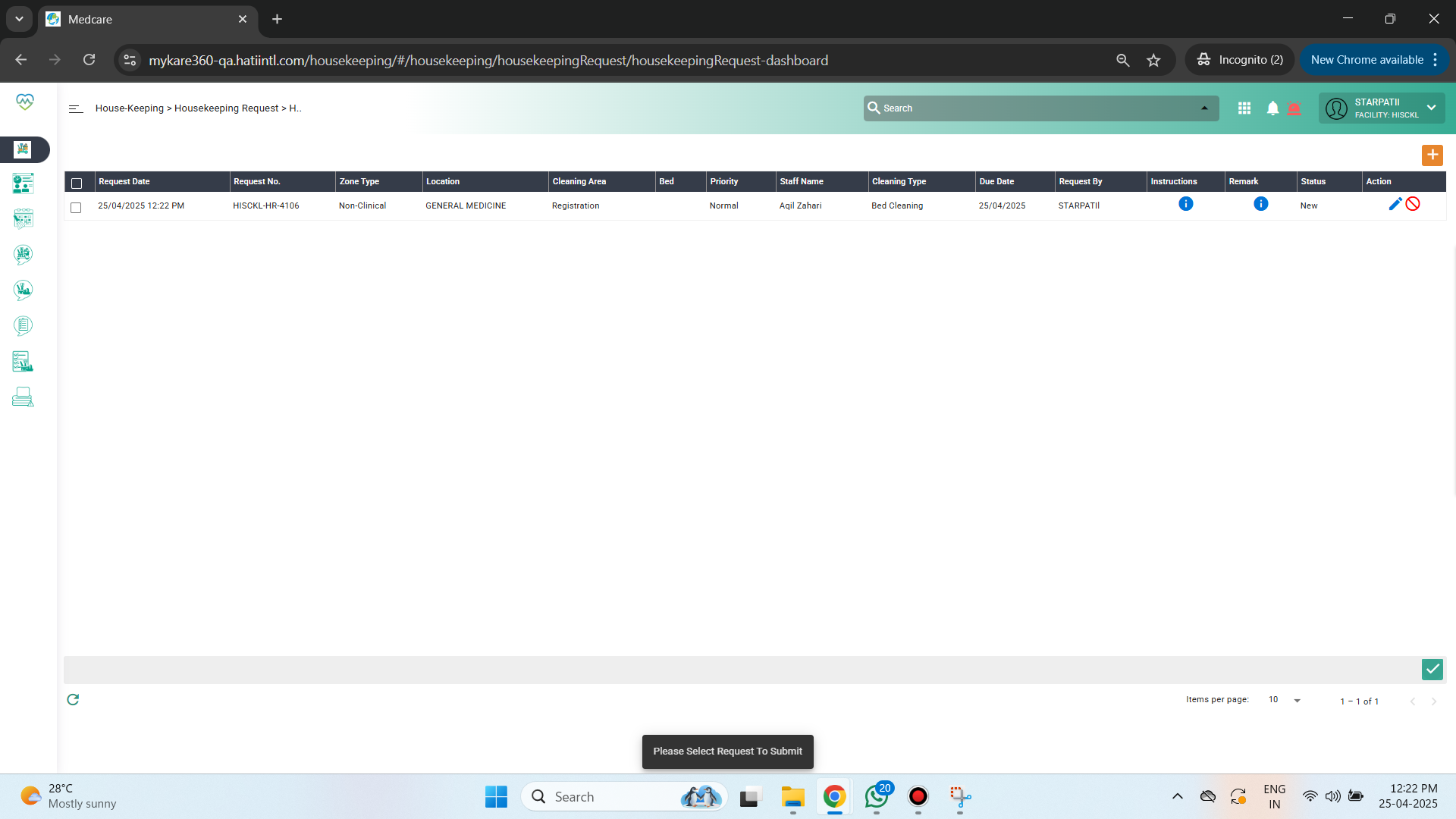Click the Bed Cleaning cell
Viewport: 1456px width, 819px height.
(x=897, y=206)
